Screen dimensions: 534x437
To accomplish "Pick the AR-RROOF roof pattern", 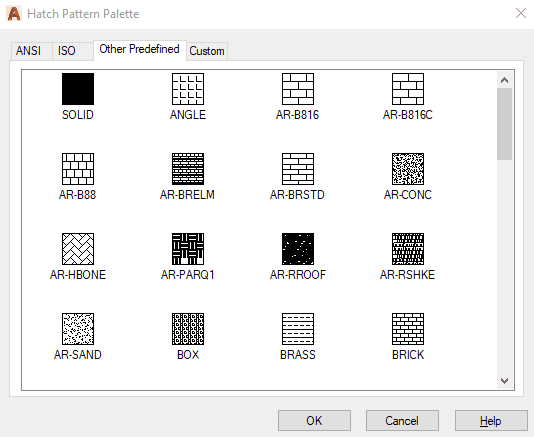I will tap(298, 249).
